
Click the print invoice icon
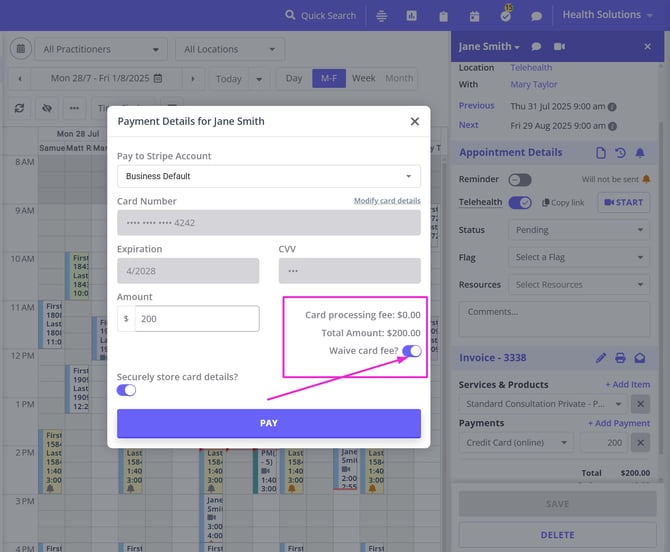point(620,358)
